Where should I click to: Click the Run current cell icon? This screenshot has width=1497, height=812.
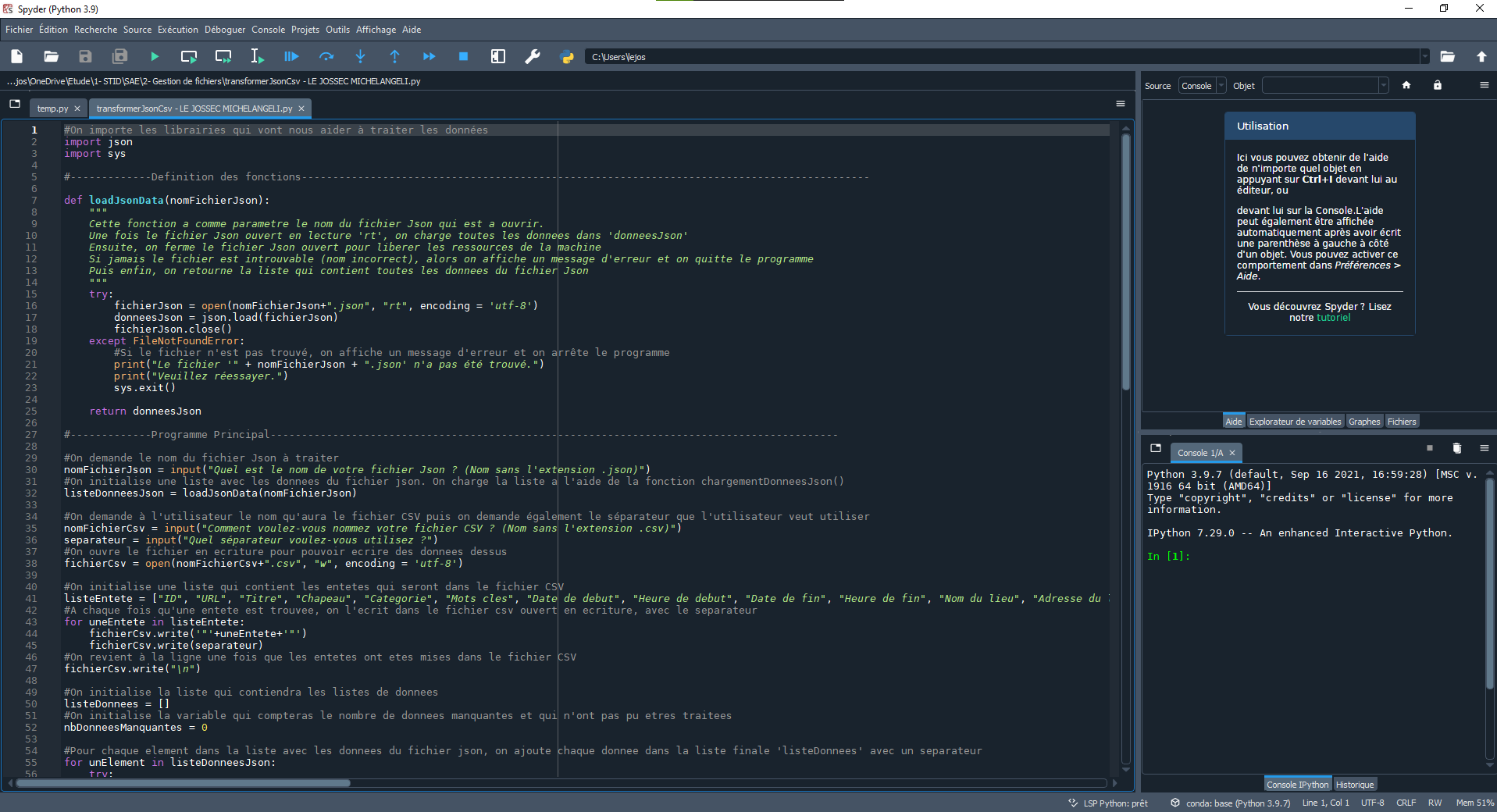pyautogui.click(x=188, y=56)
